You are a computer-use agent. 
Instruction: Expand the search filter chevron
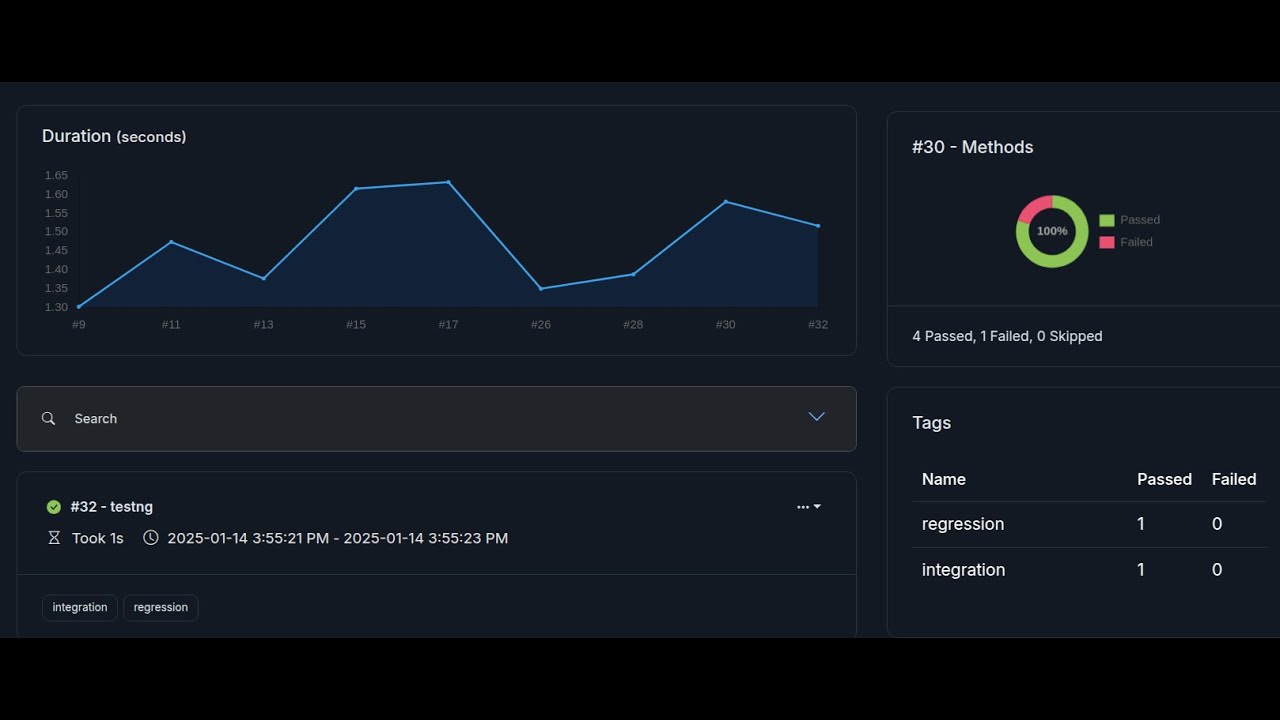tap(817, 417)
